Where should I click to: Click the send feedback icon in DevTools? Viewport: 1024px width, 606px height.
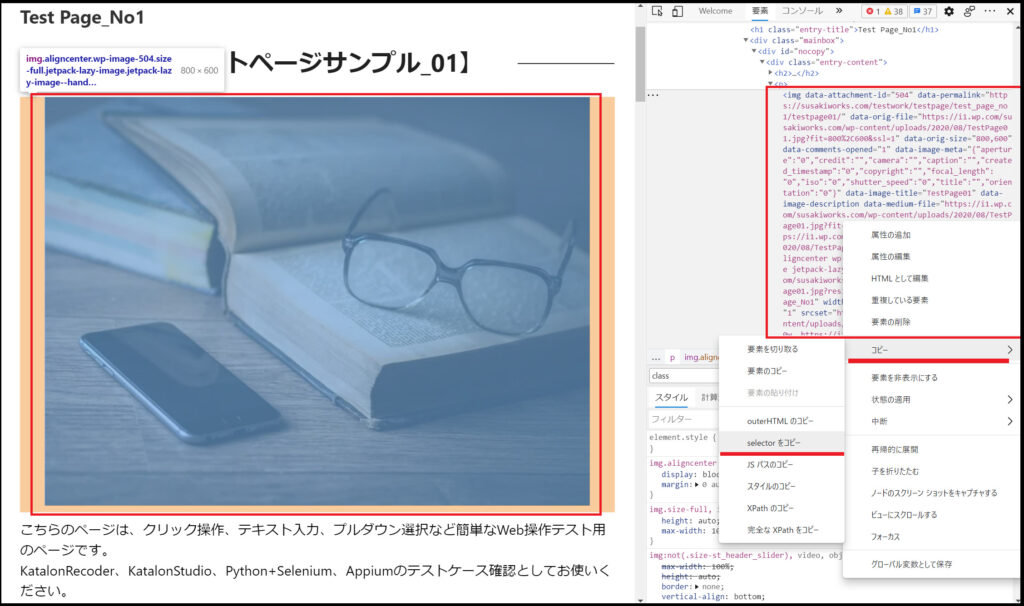click(969, 11)
